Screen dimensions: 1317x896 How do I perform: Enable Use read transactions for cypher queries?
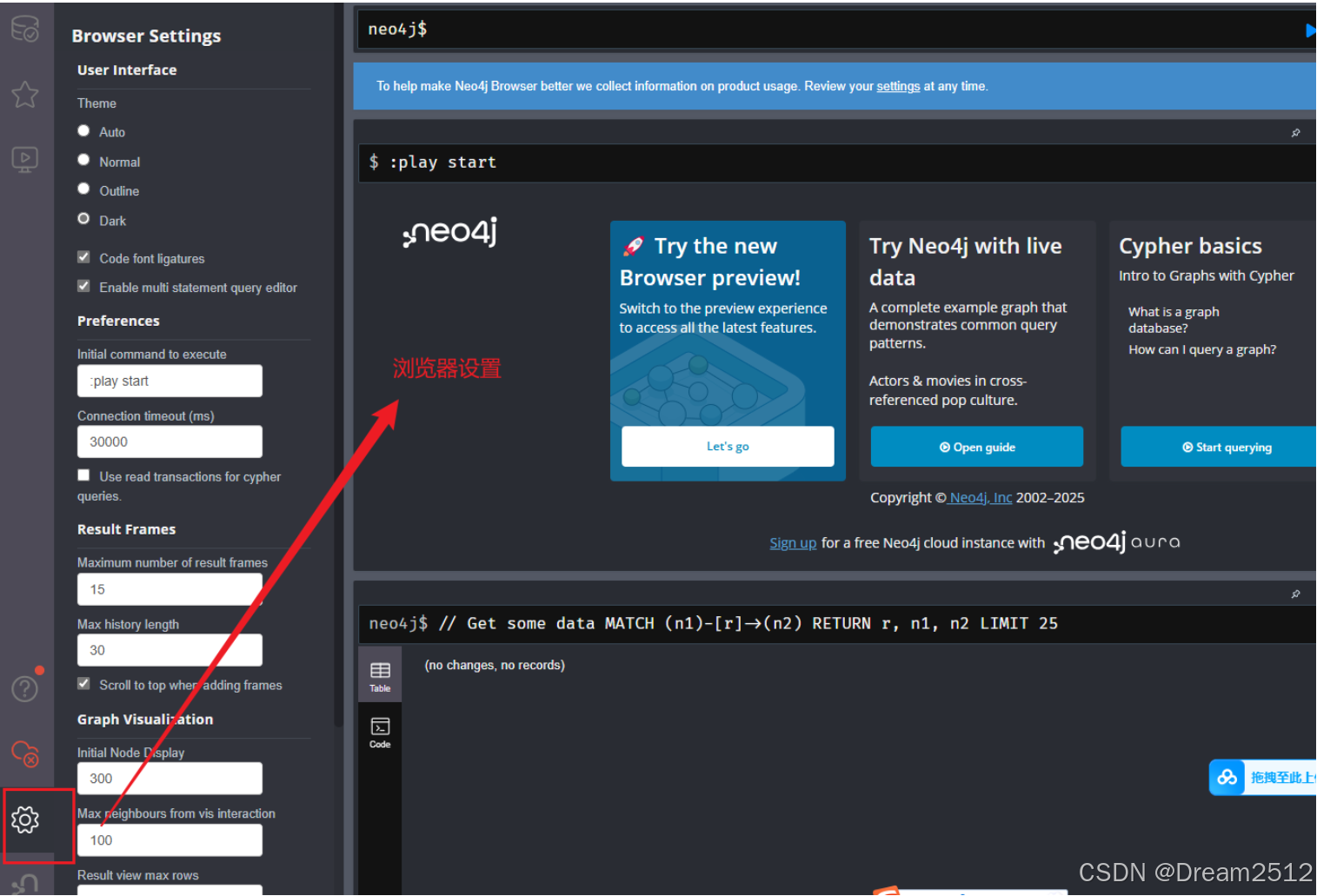[83, 475]
